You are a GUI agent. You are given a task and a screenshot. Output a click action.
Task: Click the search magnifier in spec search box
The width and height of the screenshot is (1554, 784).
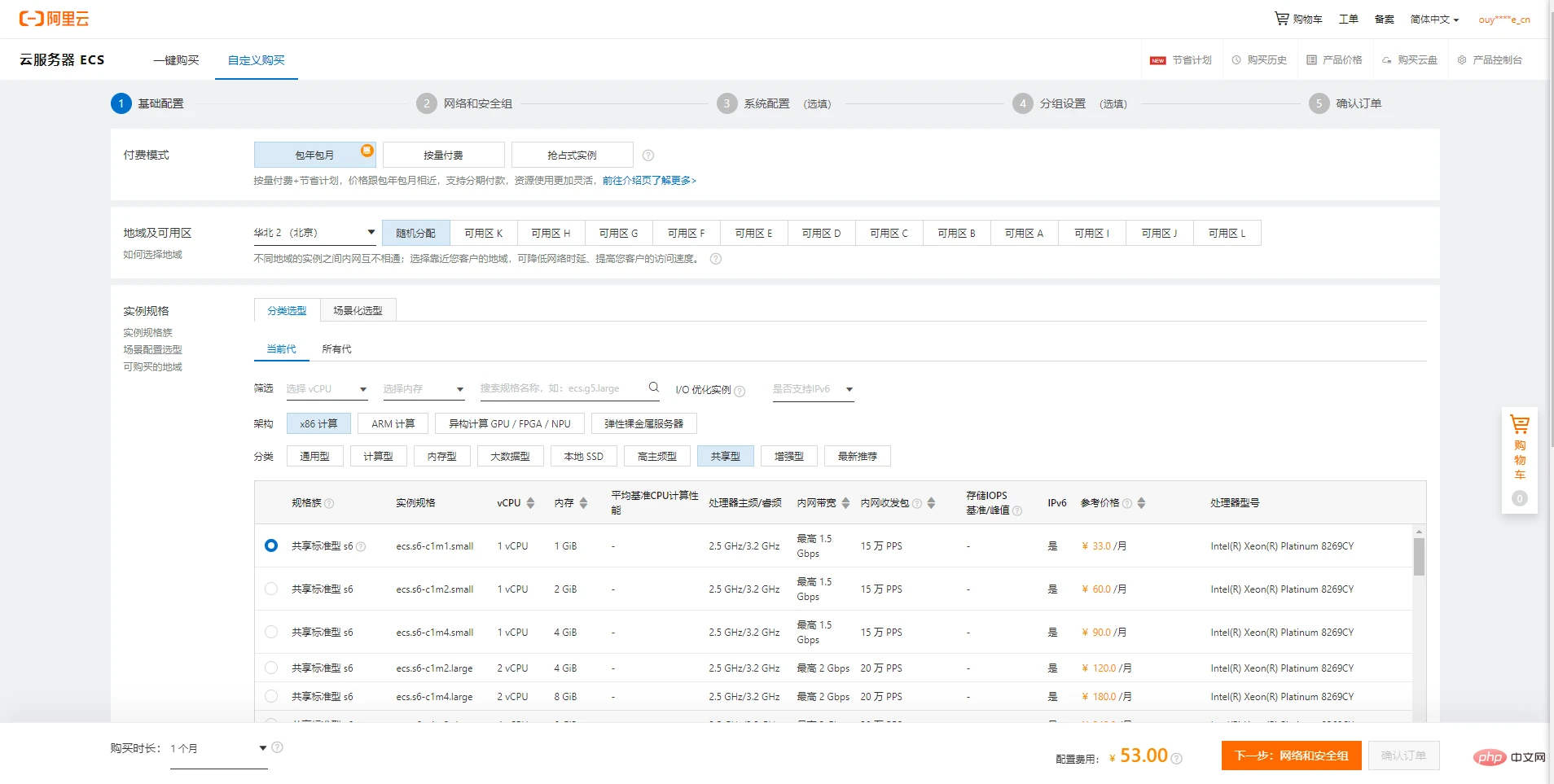tap(653, 388)
